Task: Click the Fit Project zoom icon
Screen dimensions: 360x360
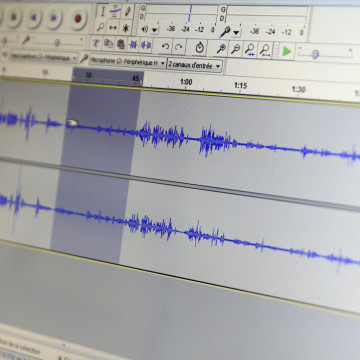Action: 265,51
